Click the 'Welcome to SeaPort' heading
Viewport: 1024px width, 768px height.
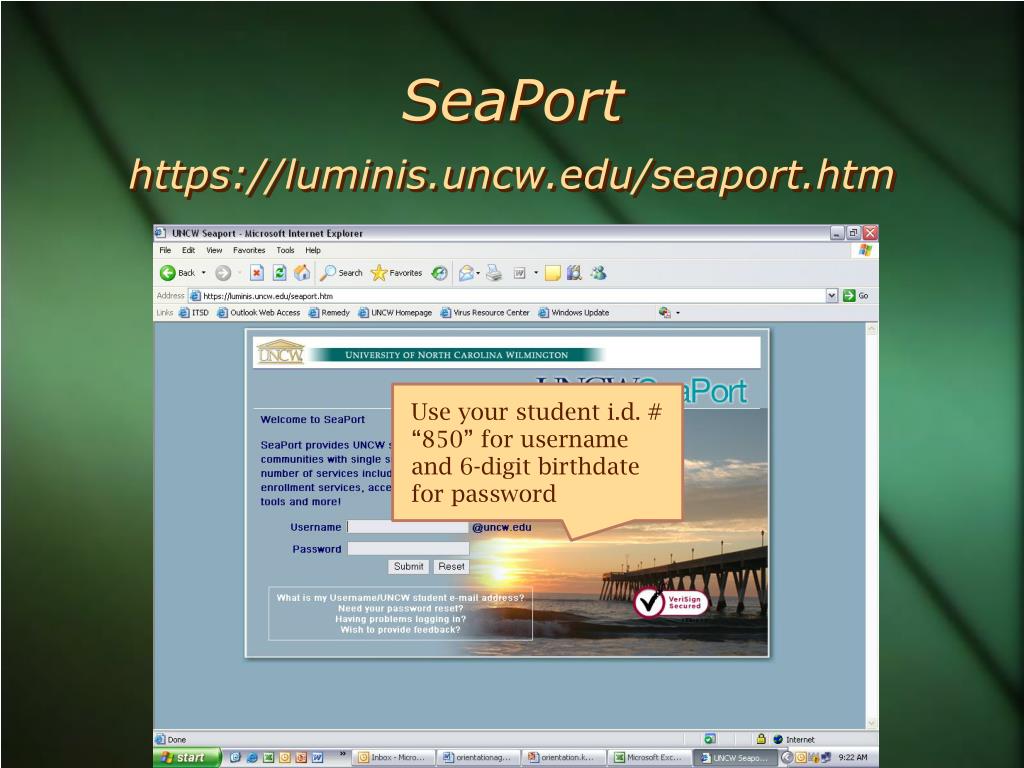[x=312, y=419]
